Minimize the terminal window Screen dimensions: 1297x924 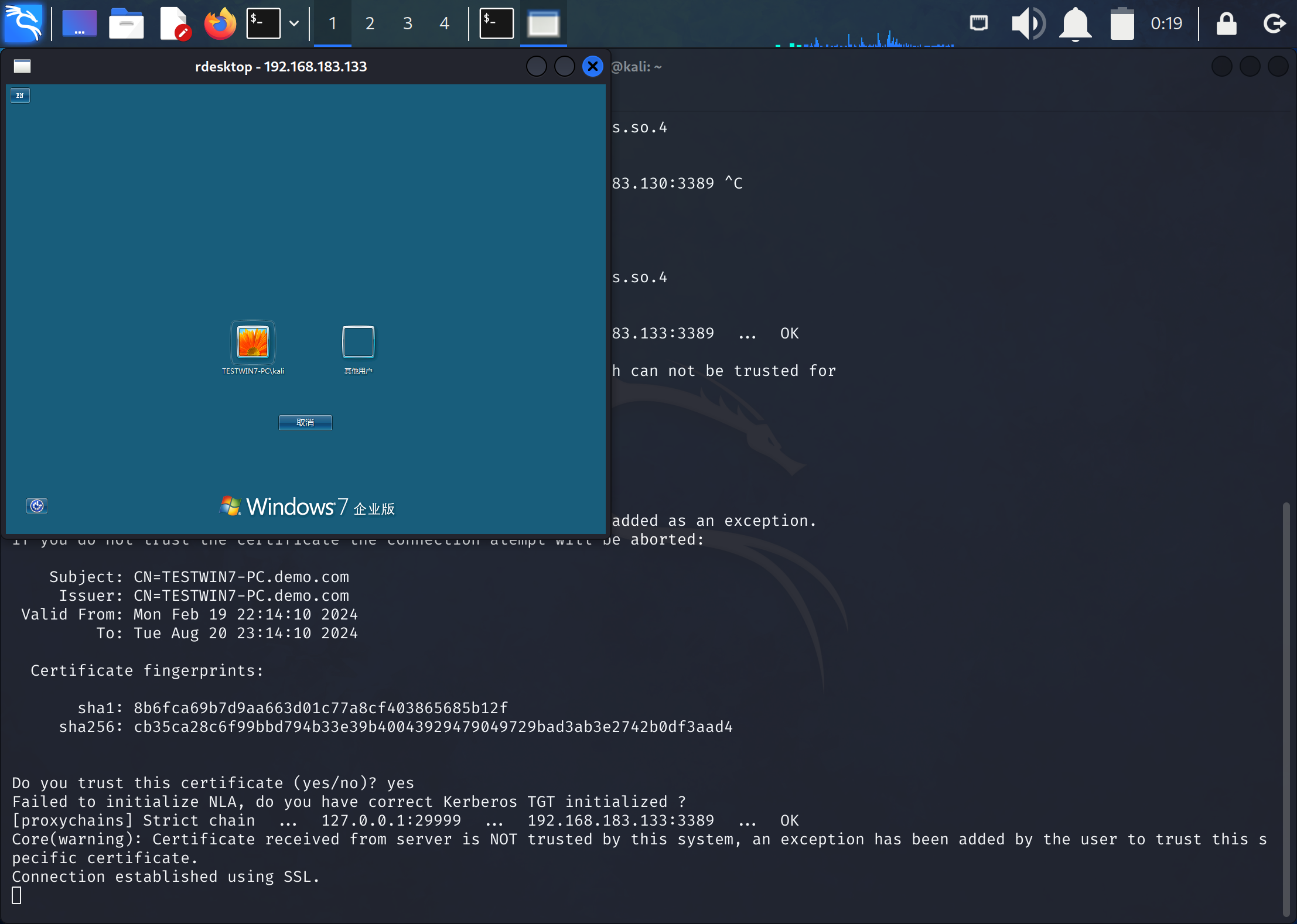[1221, 66]
